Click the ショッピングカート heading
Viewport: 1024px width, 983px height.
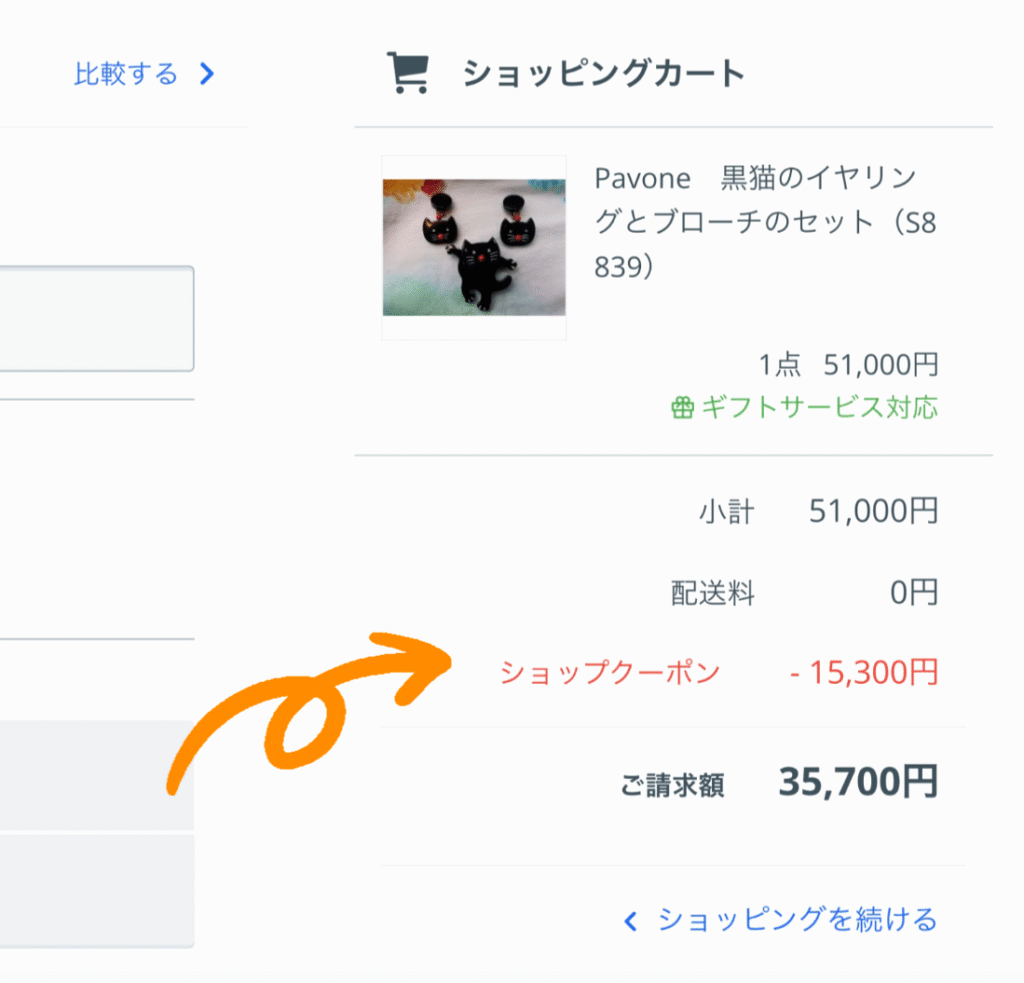click(604, 73)
